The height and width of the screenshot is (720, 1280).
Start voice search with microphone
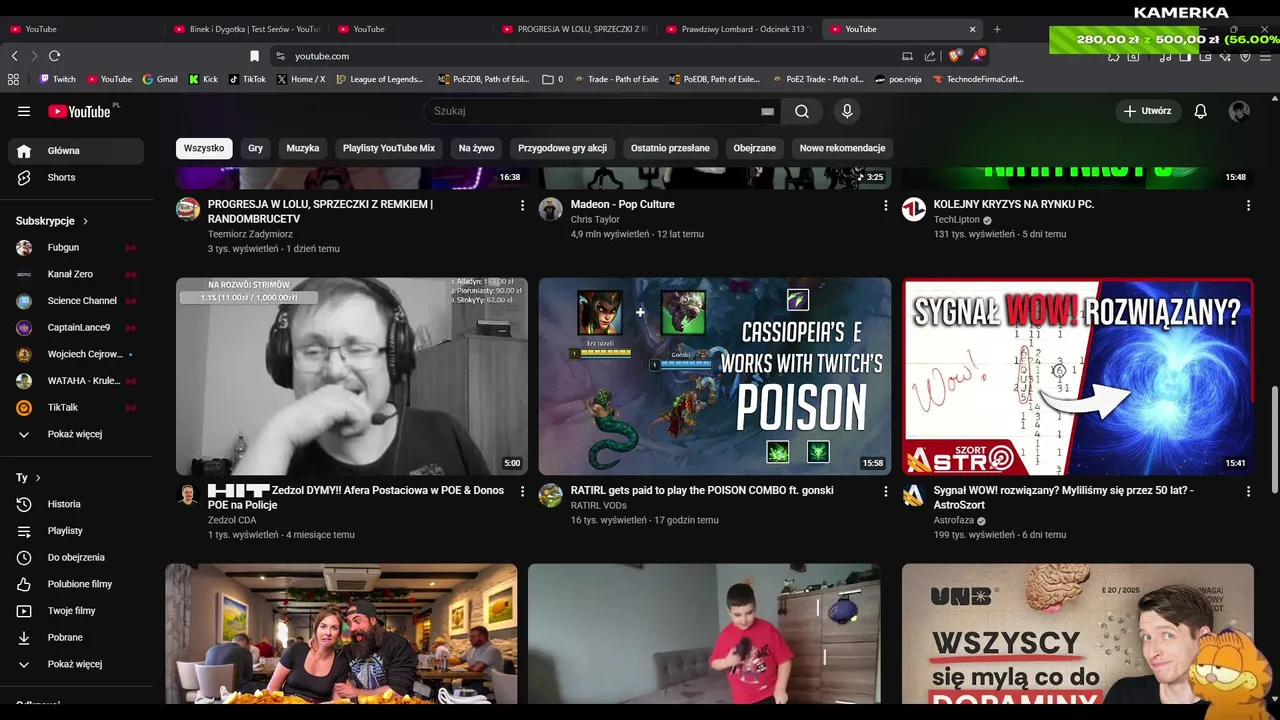click(847, 111)
